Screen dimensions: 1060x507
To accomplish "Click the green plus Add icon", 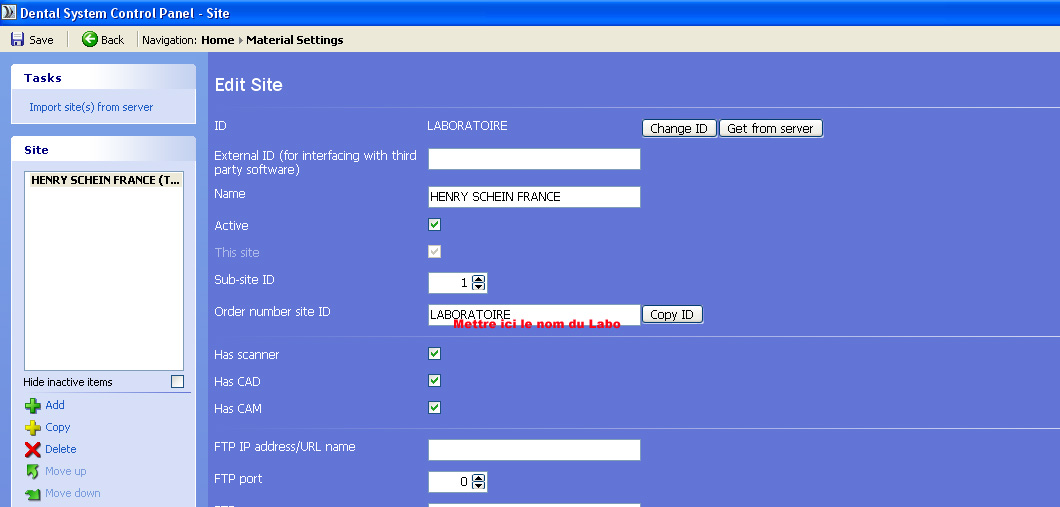I will (x=33, y=405).
